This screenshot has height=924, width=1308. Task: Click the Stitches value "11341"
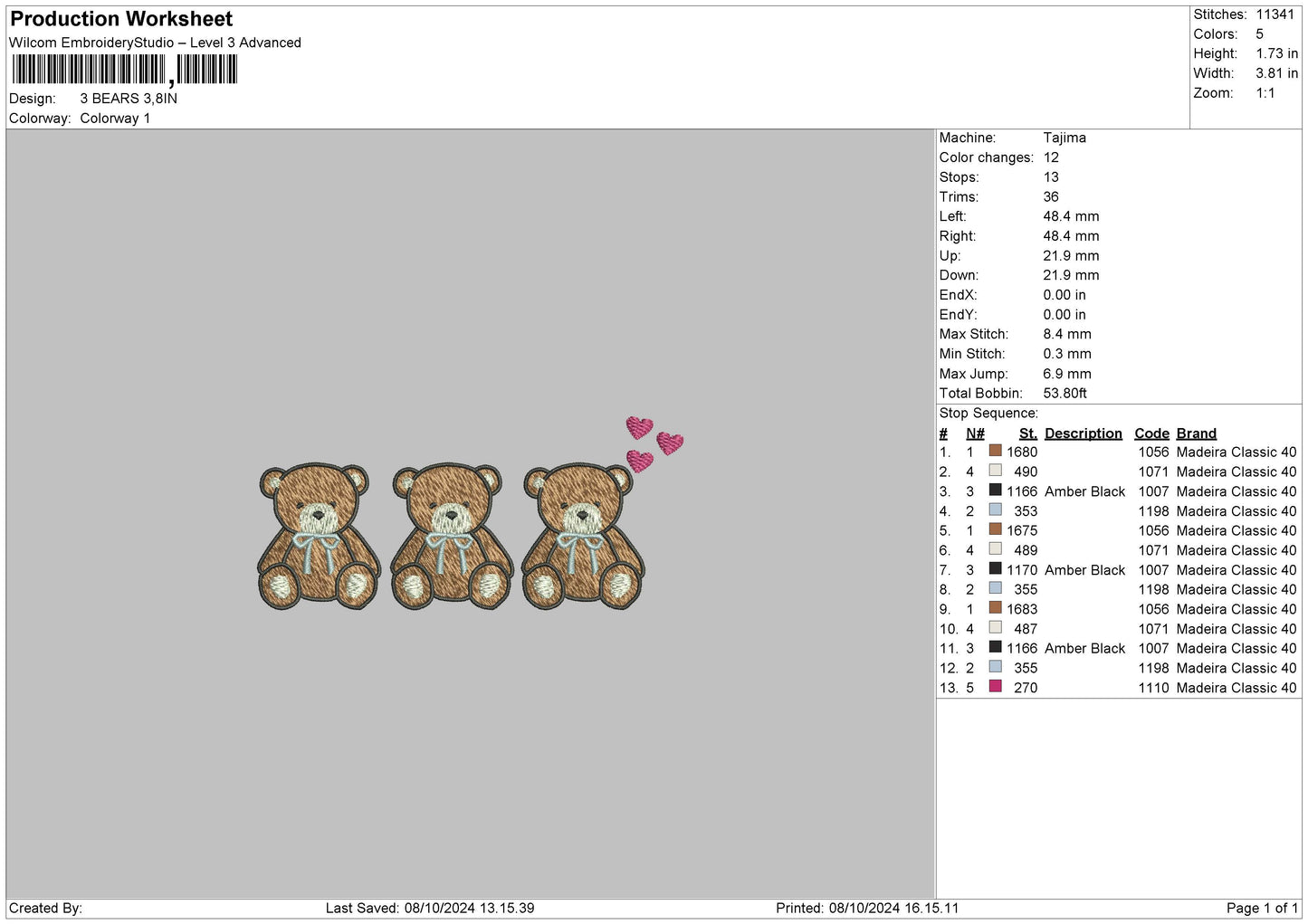click(1275, 14)
